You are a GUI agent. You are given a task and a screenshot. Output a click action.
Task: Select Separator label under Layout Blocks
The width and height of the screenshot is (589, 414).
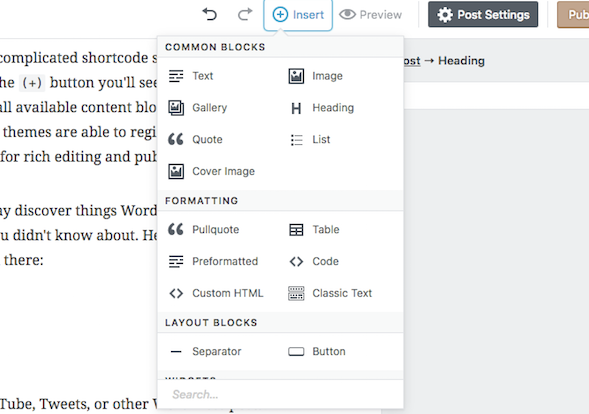pos(217,352)
